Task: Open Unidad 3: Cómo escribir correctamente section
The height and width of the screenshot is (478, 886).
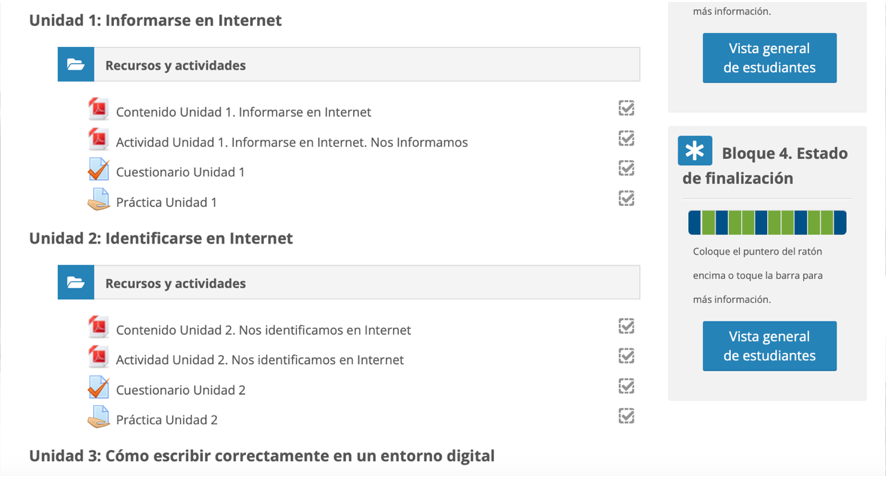Action: coord(262,456)
